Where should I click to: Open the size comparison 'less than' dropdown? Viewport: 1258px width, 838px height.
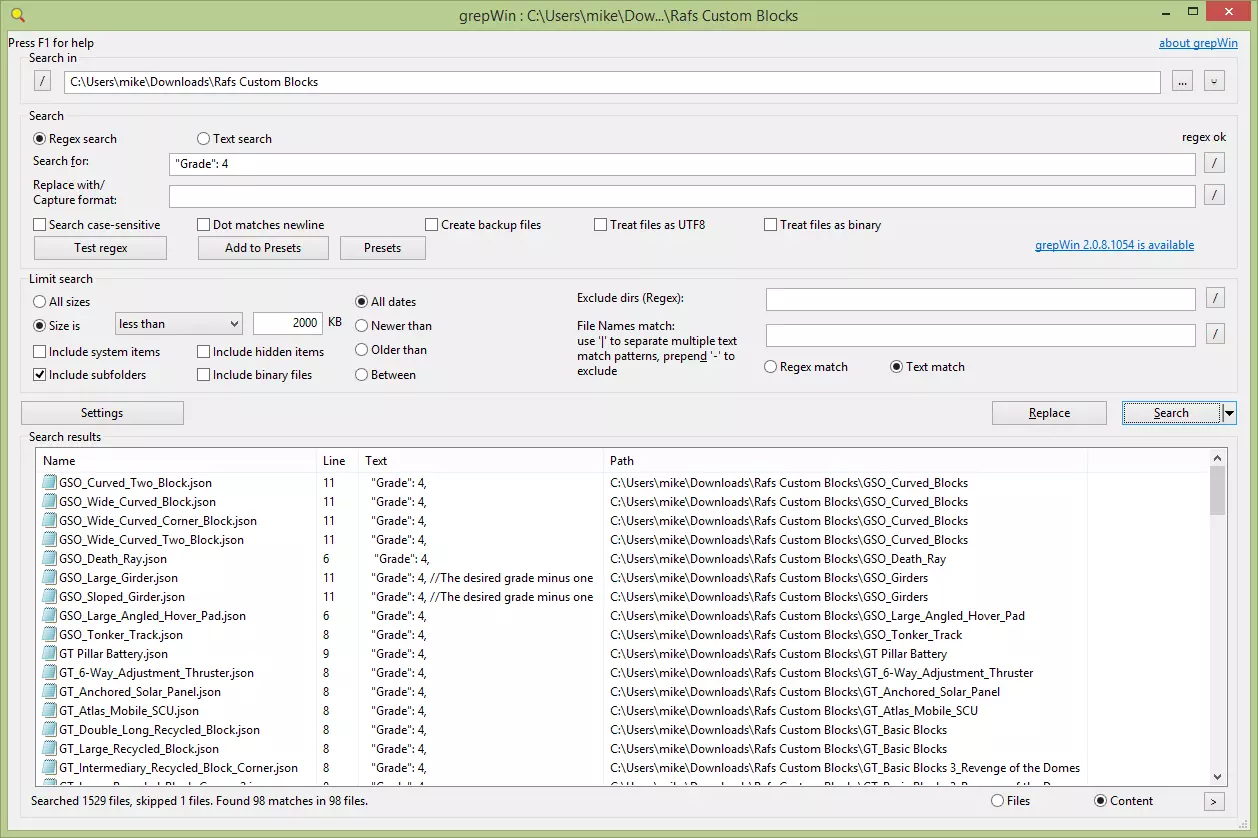[x=178, y=323]
